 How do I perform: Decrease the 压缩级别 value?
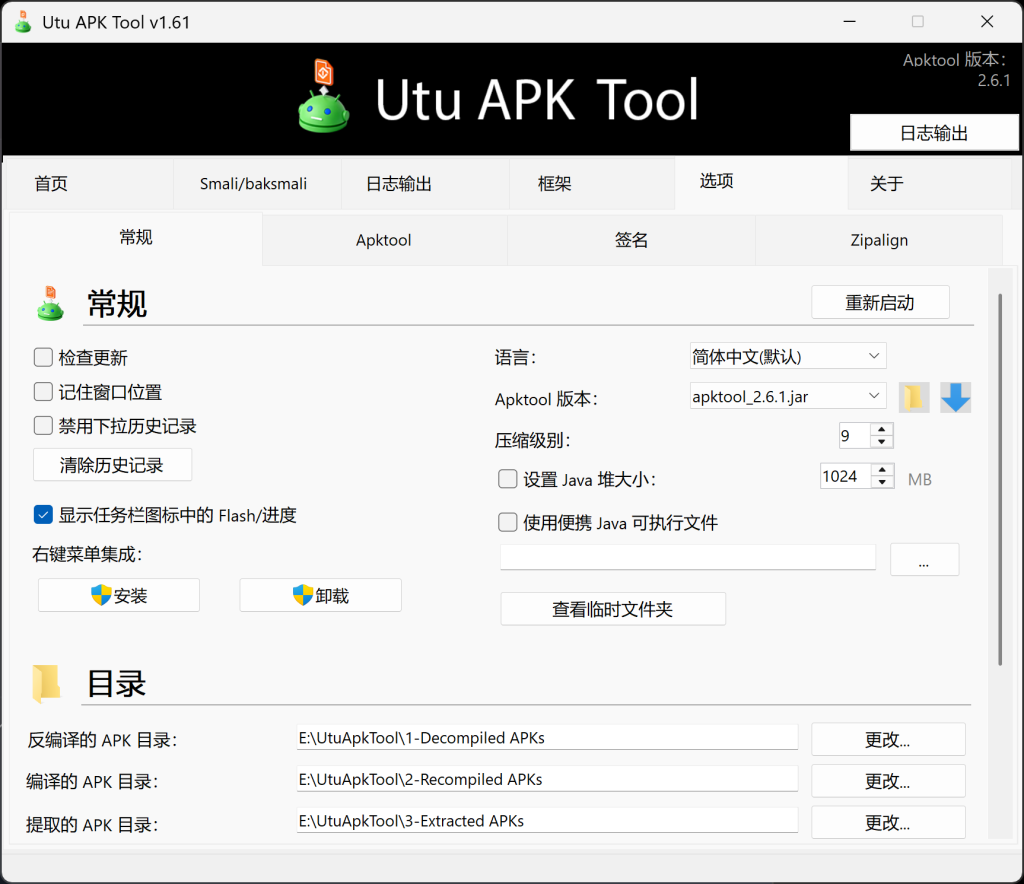[x=882, y=442]
